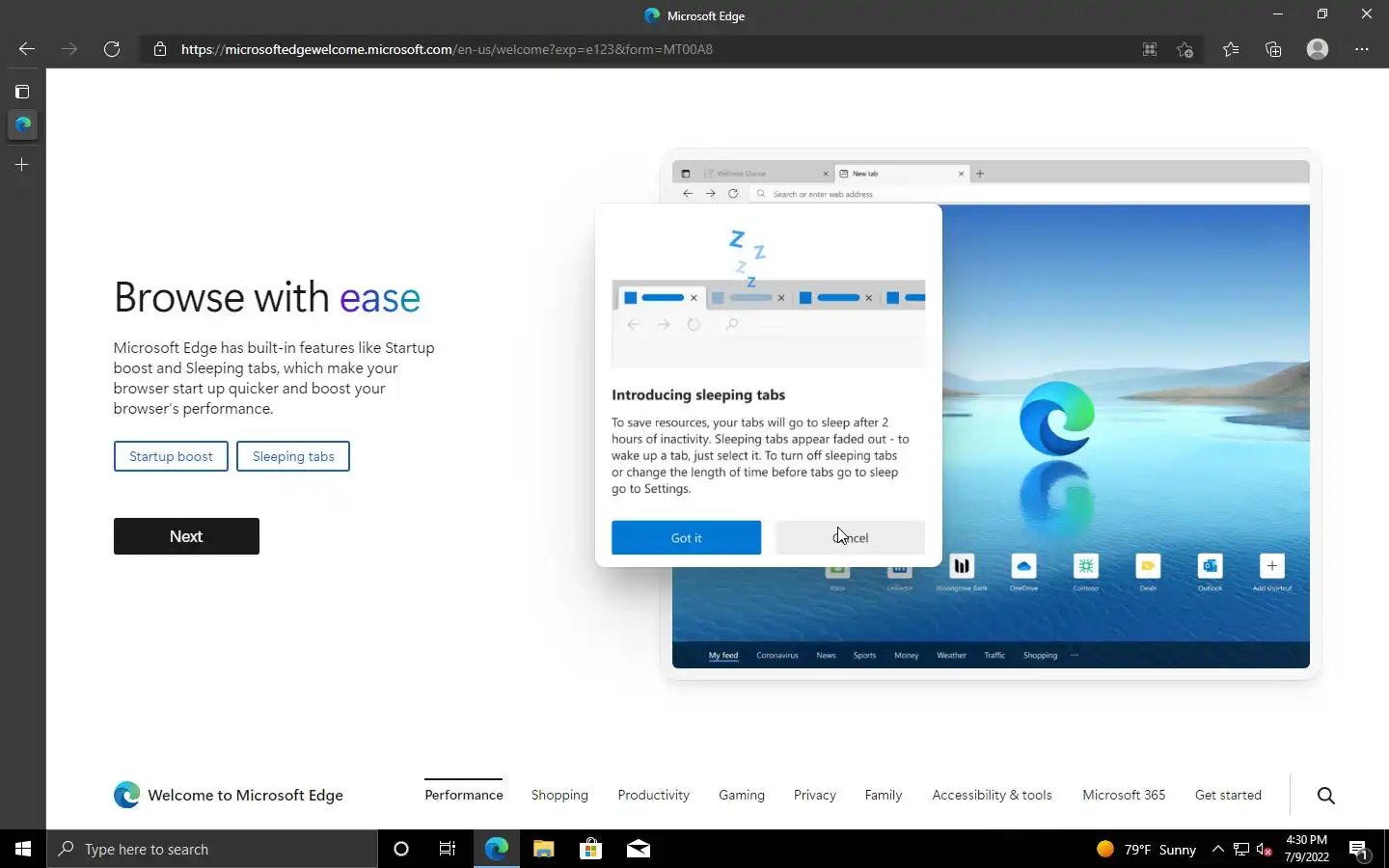Click the forward navigation arrow
The width and height of the screenshot is (1389, 868).
pos(69,49)
